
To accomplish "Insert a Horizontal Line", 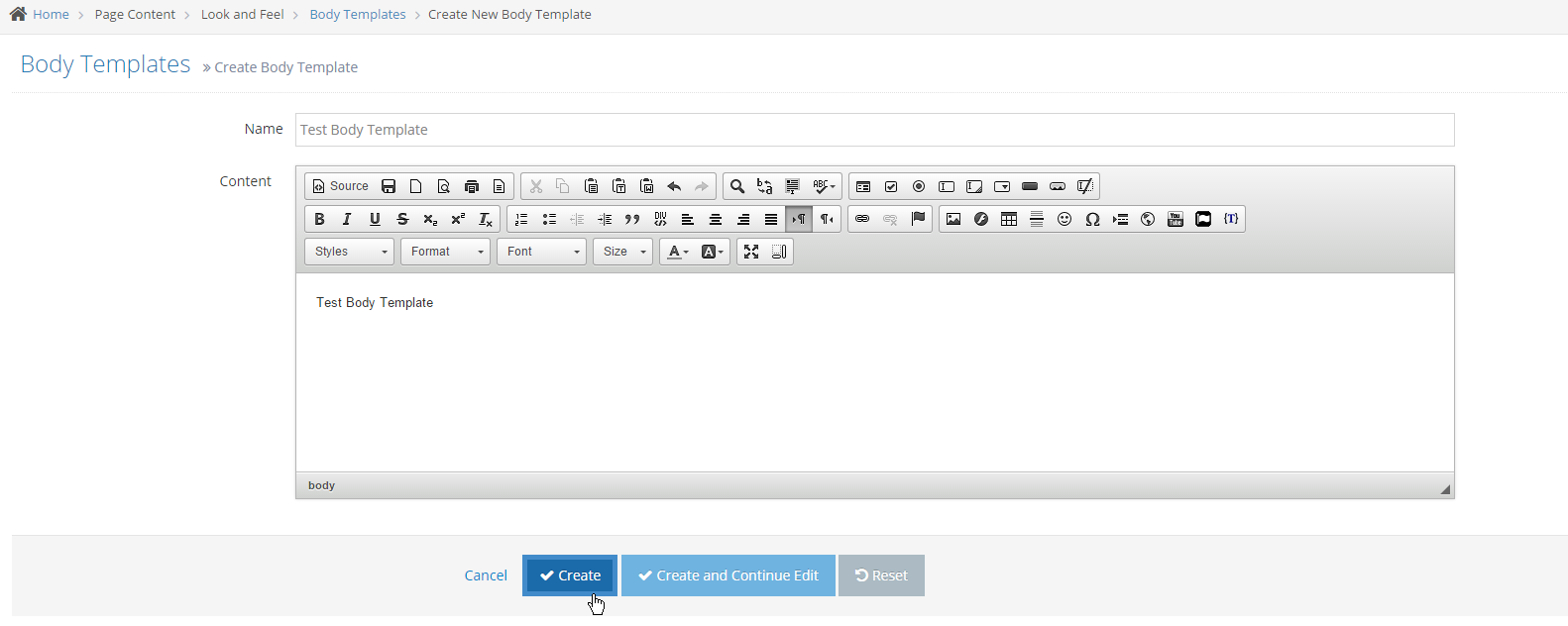I will click(1037, 219).
